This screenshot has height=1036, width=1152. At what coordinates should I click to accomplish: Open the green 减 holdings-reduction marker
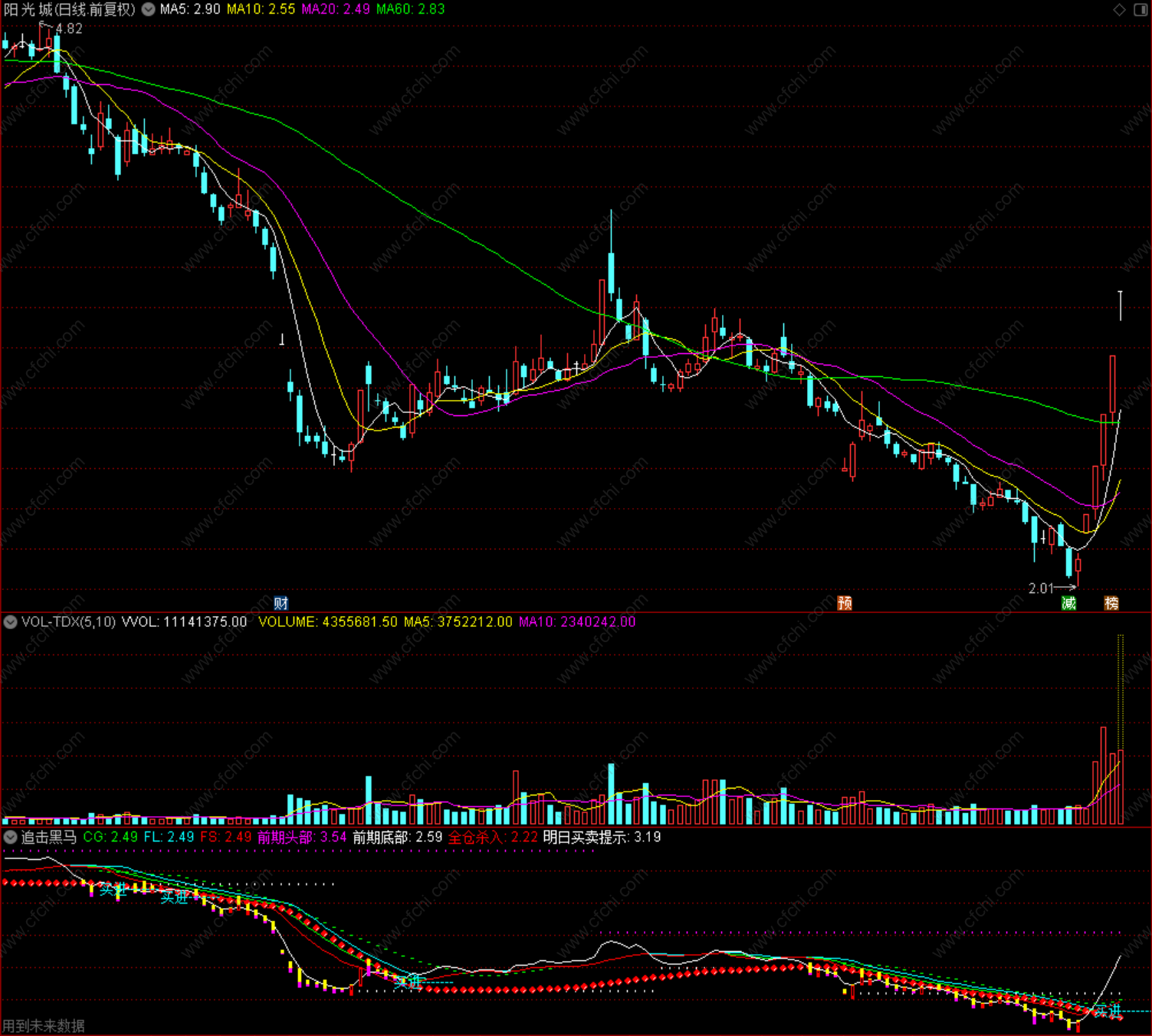[1068, 603]
